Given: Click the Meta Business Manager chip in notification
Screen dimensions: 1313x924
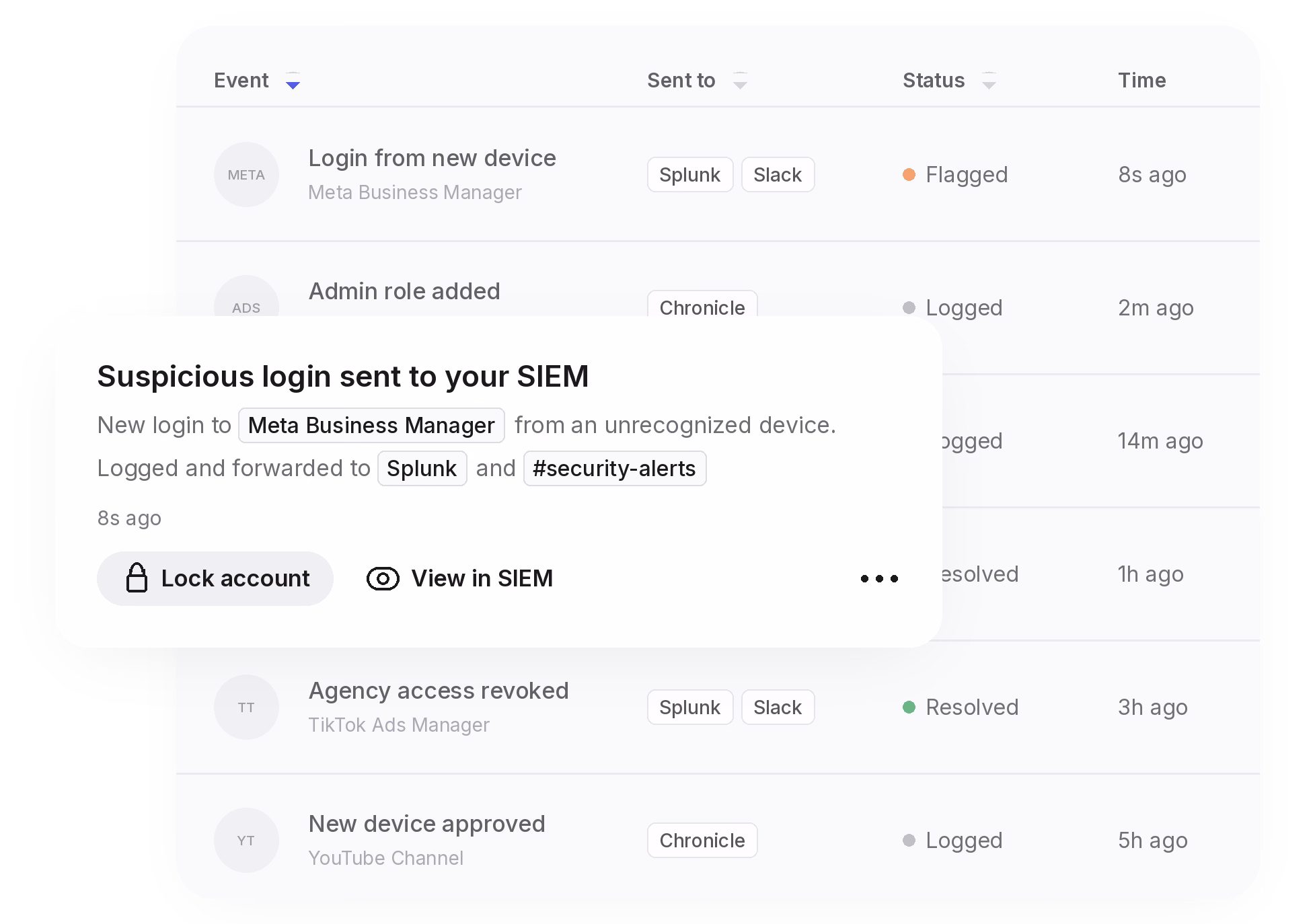Looking at the screenshot, I should 371,426.
